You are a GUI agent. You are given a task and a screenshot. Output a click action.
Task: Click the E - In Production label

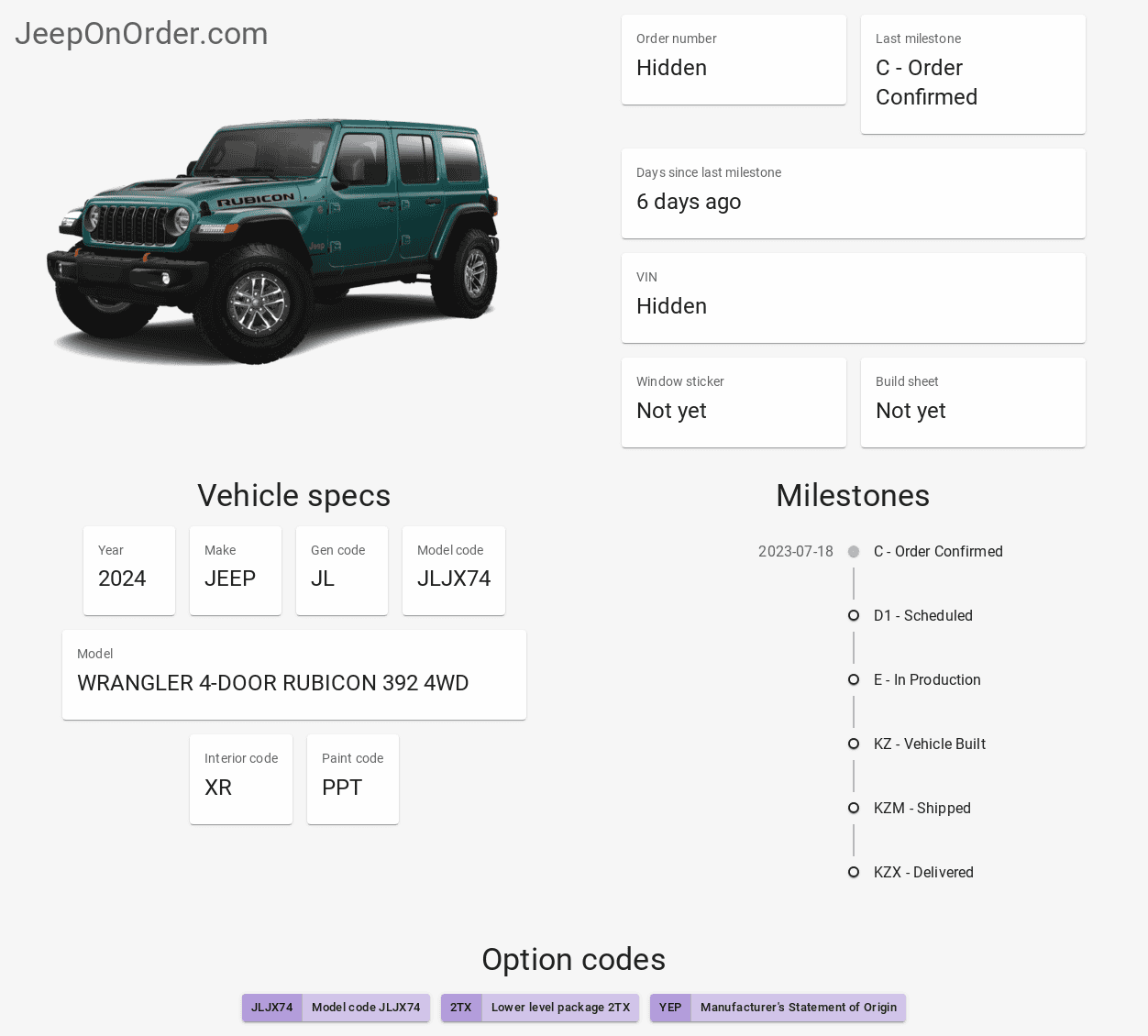tap(927, 680)
